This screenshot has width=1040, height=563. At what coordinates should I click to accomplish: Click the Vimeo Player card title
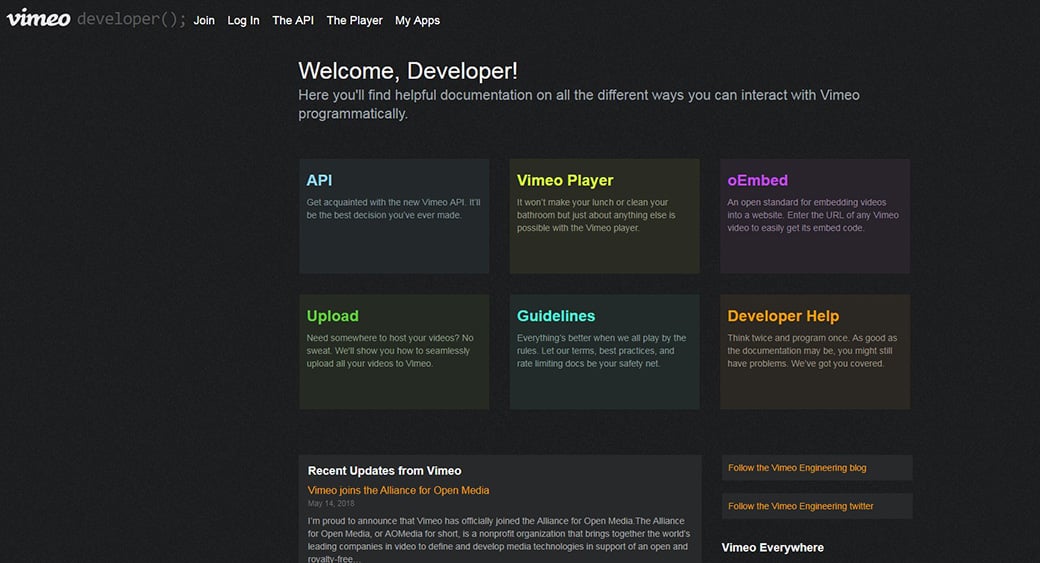(565, 181)
